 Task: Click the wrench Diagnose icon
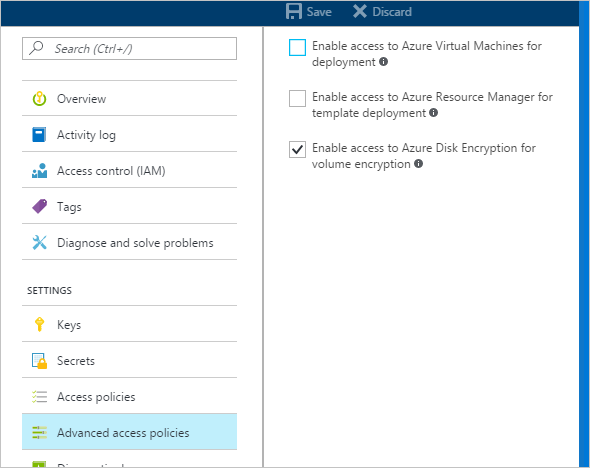point(40,243)
